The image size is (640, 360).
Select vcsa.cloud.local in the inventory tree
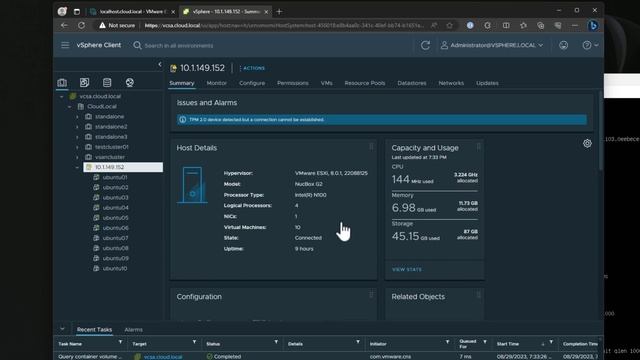point(100,96)
